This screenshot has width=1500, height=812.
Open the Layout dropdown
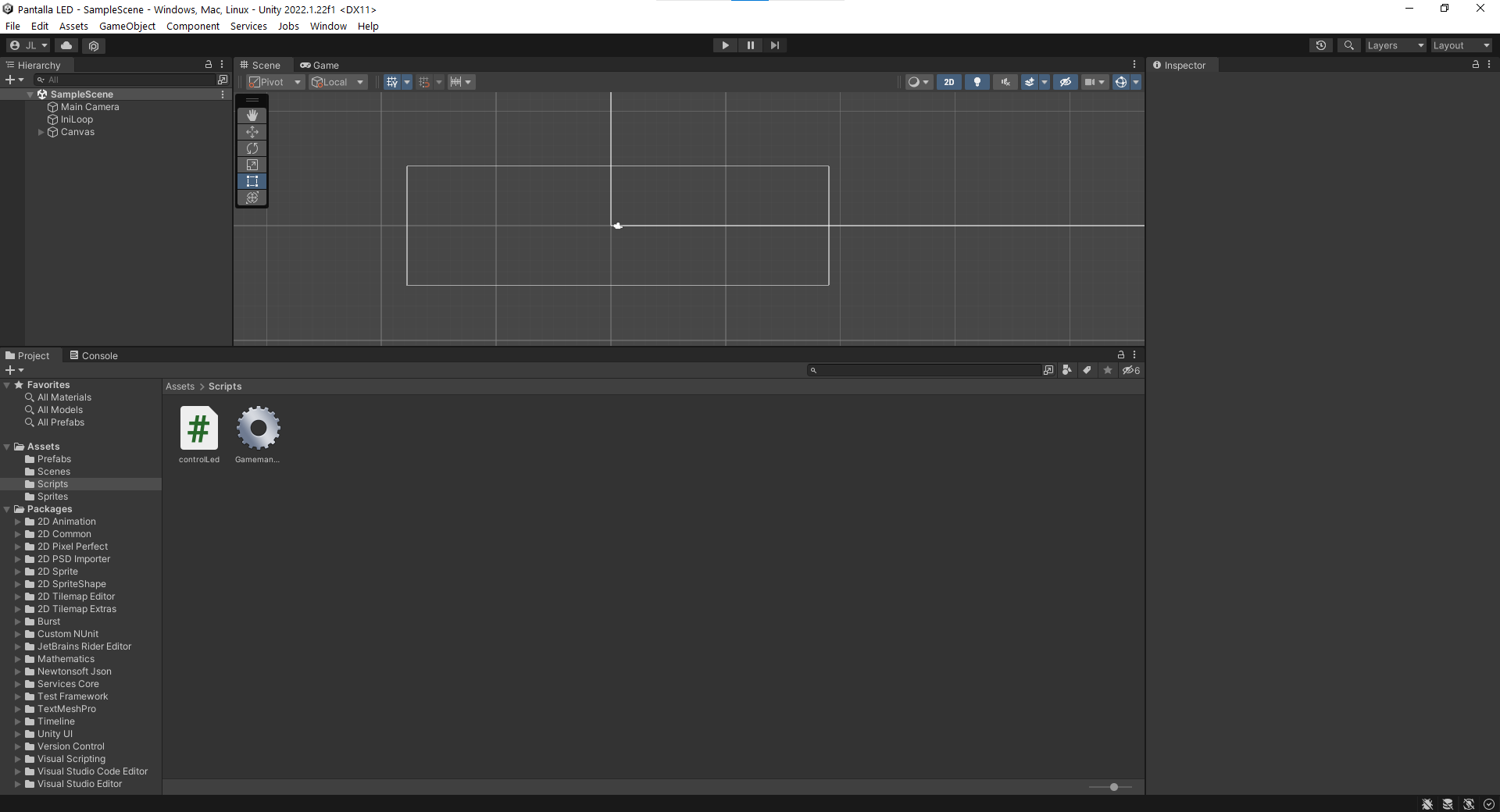[x=1459, y=45]
